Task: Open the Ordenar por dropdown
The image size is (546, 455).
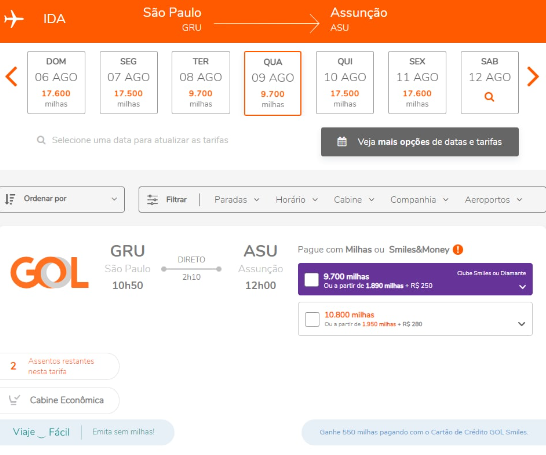Action: [x=62, y=199]
